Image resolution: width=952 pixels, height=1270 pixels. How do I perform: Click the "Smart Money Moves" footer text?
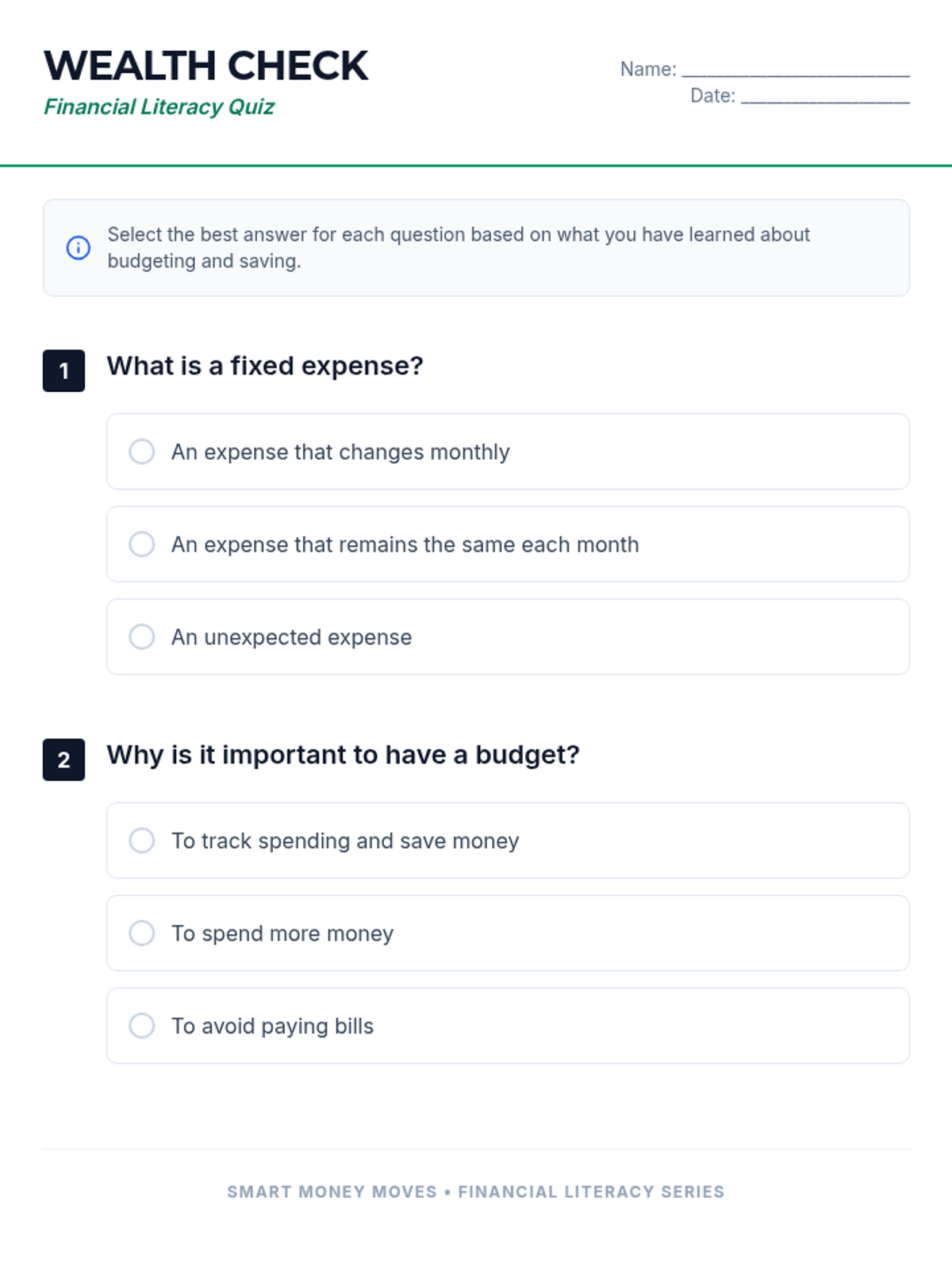[332, 1191]
